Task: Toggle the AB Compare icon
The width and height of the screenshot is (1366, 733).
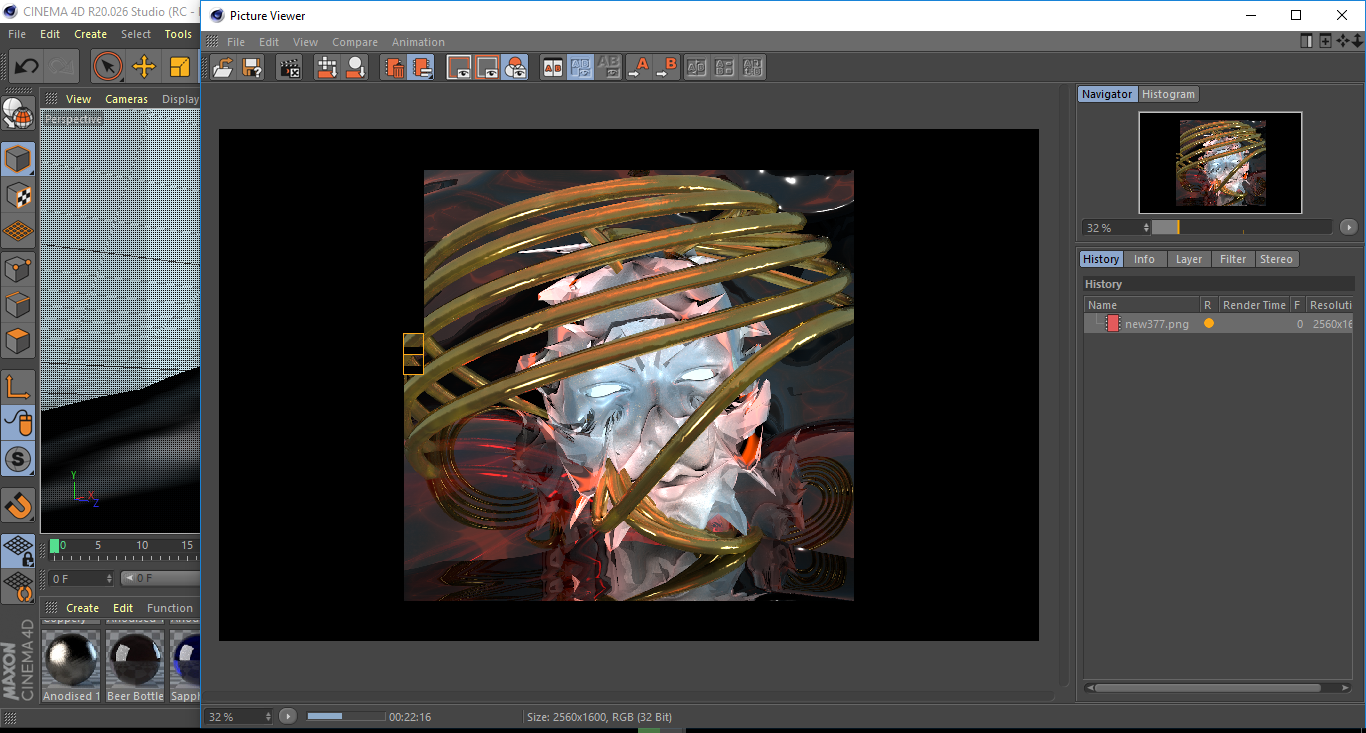Action: tap(552, 68)
